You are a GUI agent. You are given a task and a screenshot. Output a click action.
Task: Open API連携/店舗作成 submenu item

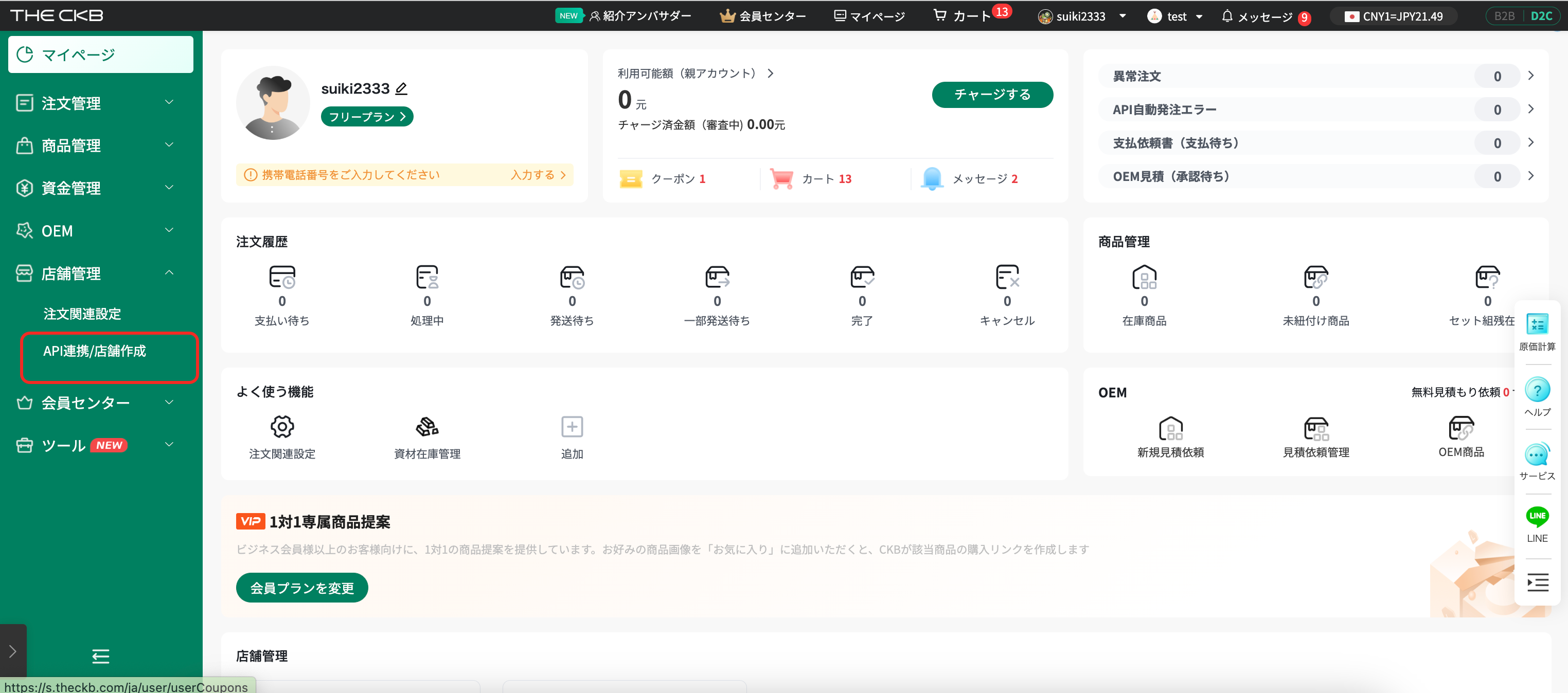click(x=94, y=351)
